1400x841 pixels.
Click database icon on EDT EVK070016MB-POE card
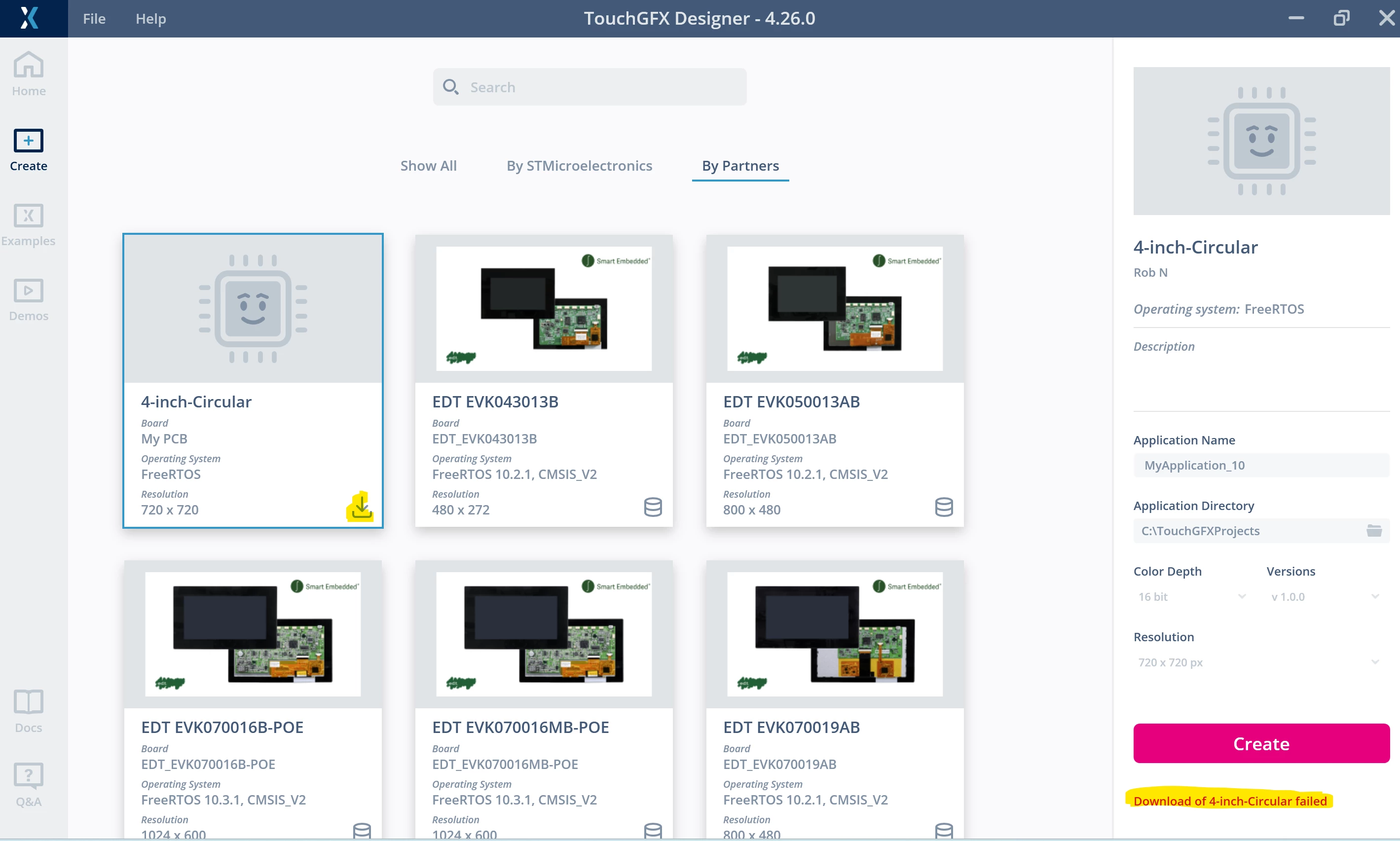(653, 831)
